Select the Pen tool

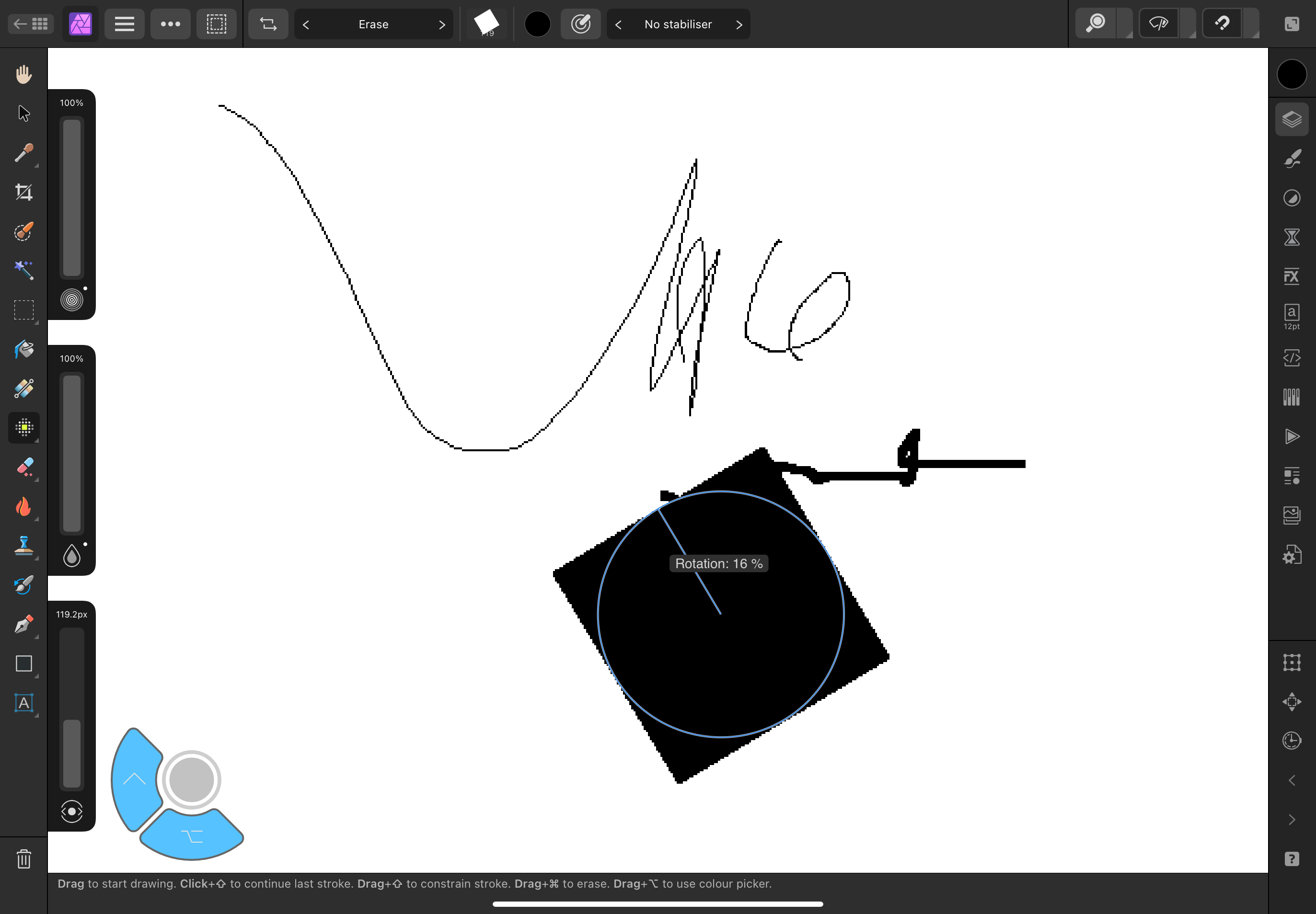coord(23,624)
